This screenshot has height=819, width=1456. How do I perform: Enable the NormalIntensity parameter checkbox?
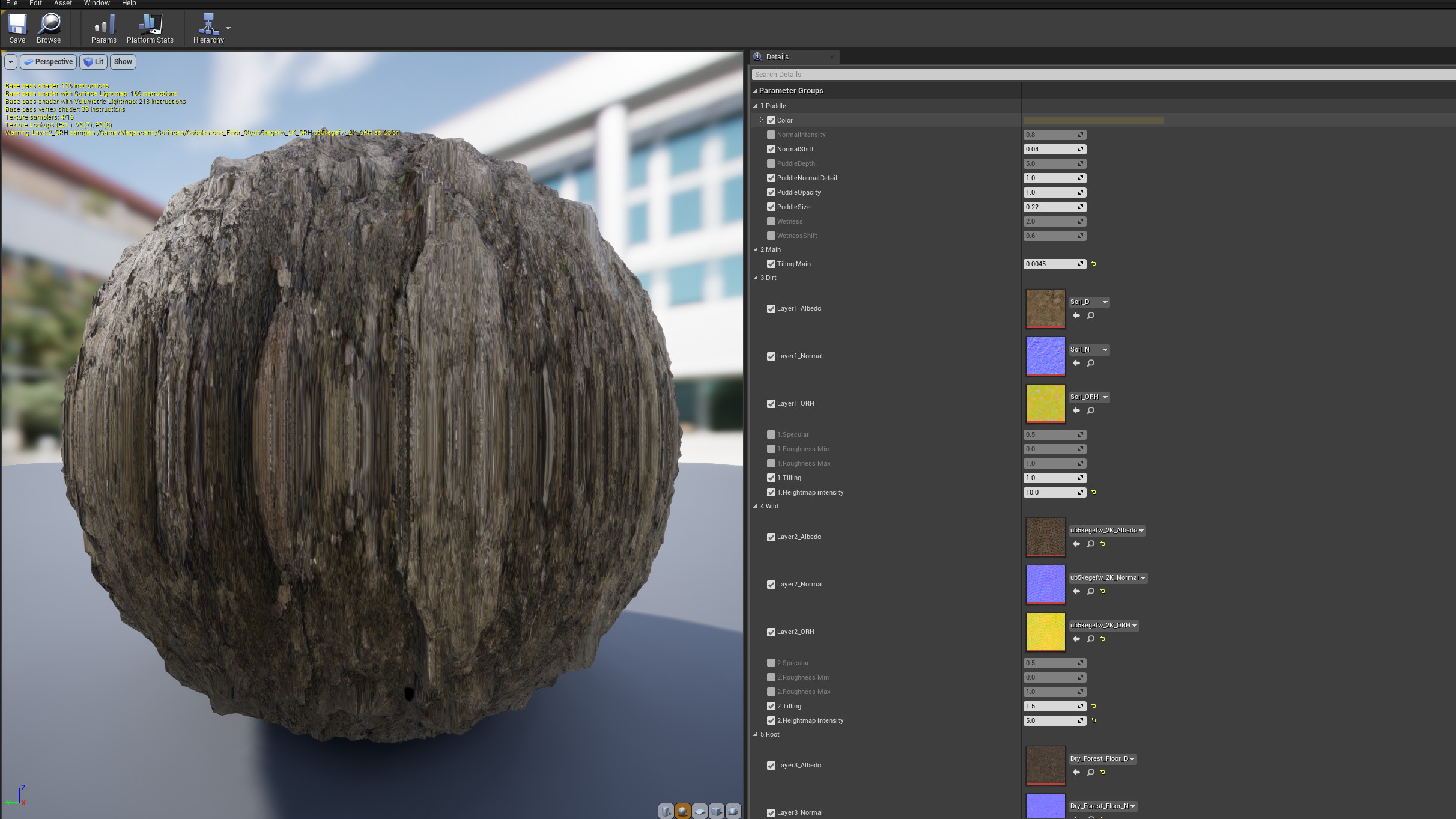pyautogui.click(x=771, y=135)
